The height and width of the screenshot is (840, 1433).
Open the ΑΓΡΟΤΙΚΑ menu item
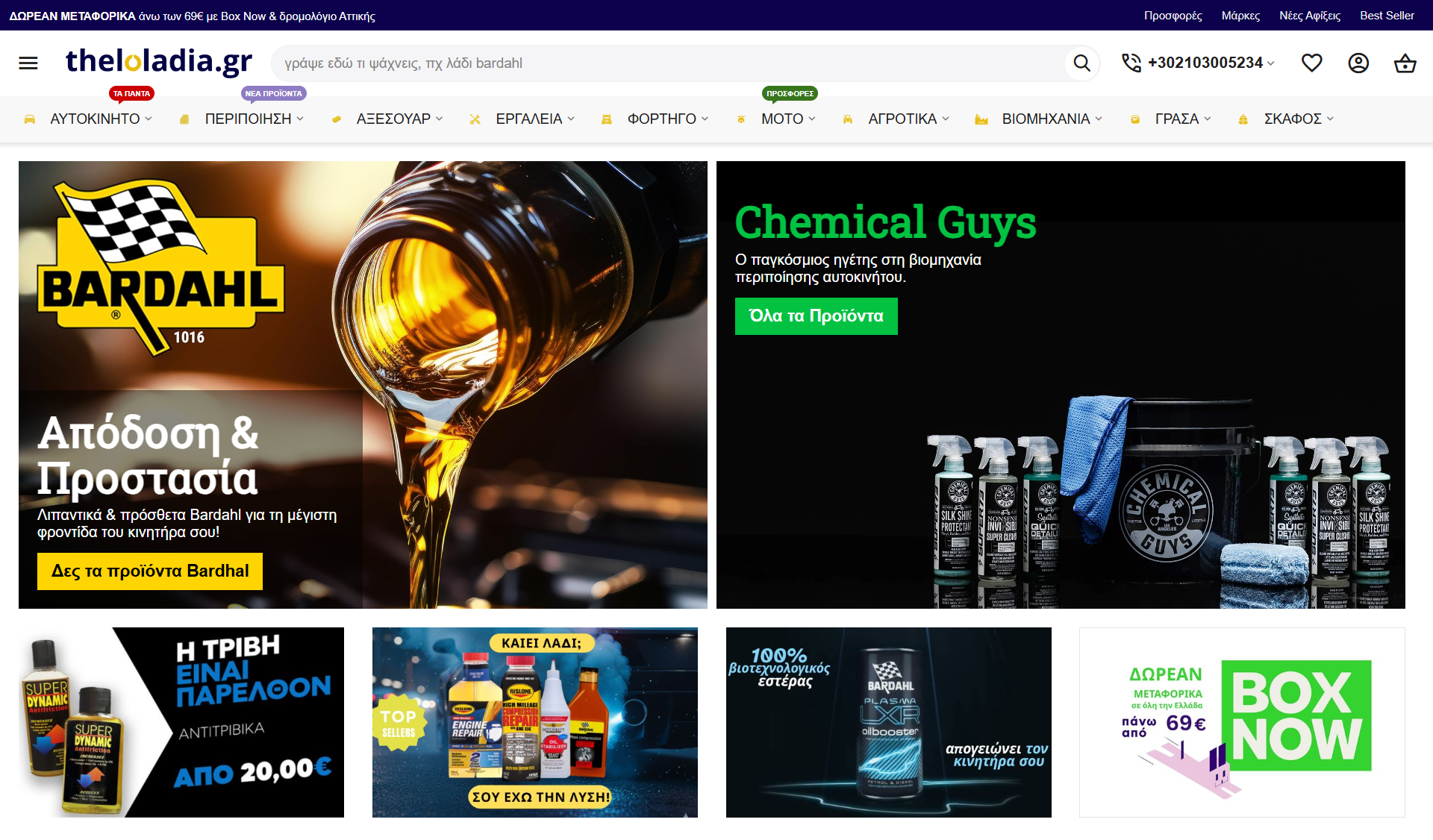pyautogui.click(x=902, y=119)
